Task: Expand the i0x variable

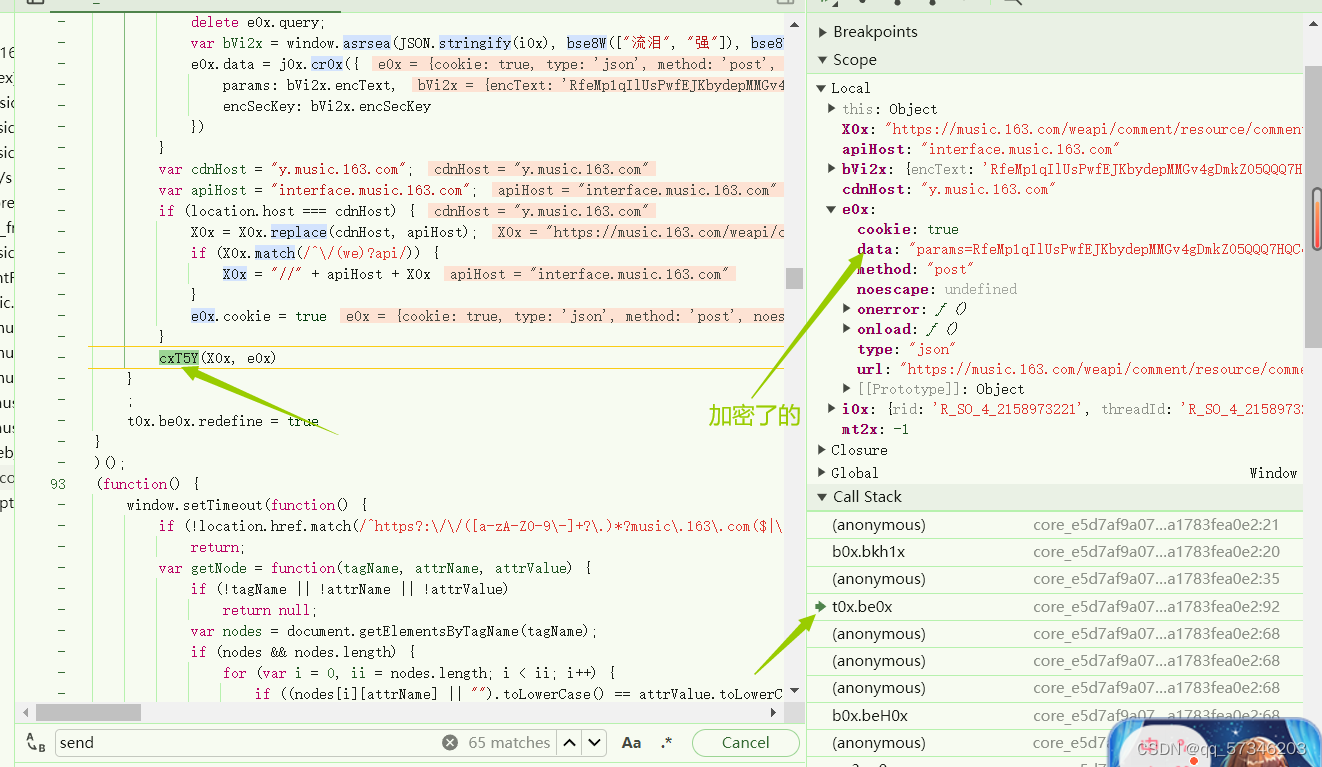Action: tap(832, 409)
